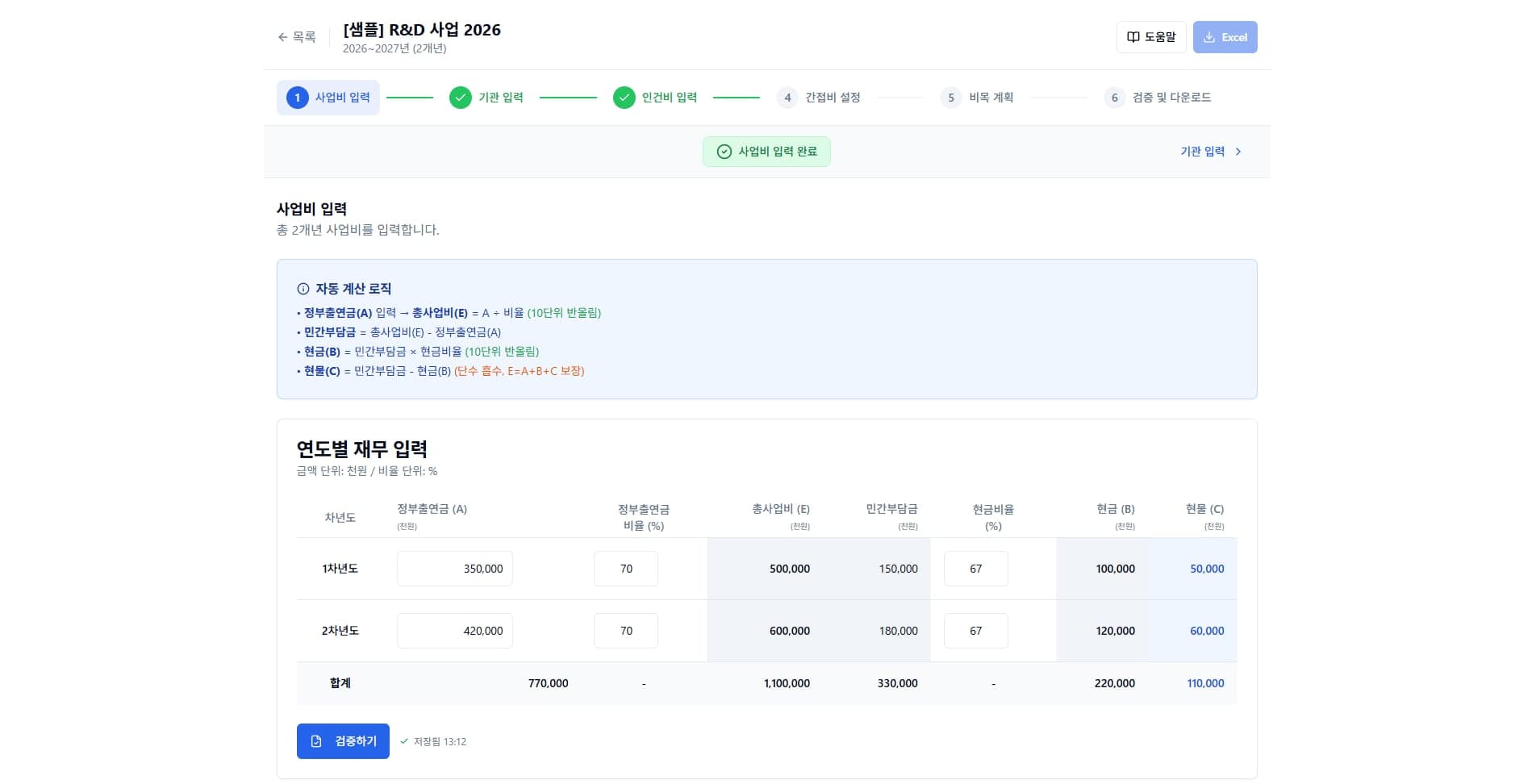Image resolution: width=1536 pixels, height=784 pixels.
Task: Click the 합계 row label
Action: [340, 683]
